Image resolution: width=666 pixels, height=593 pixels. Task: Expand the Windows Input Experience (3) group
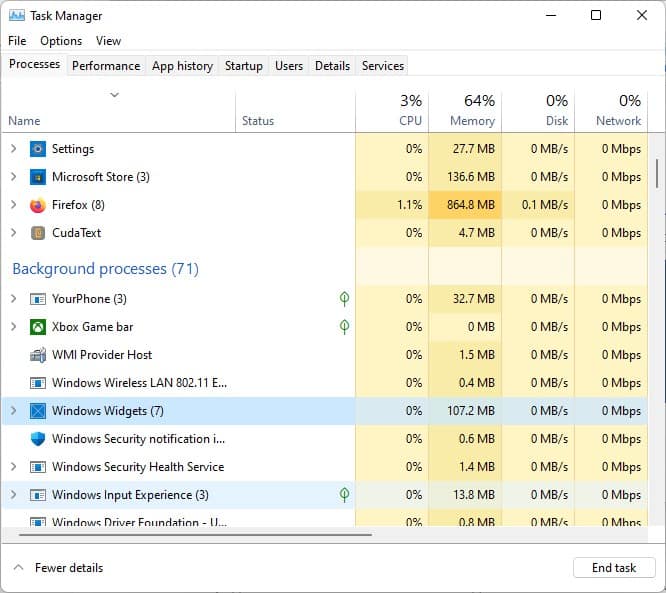[x=14, y=495]
